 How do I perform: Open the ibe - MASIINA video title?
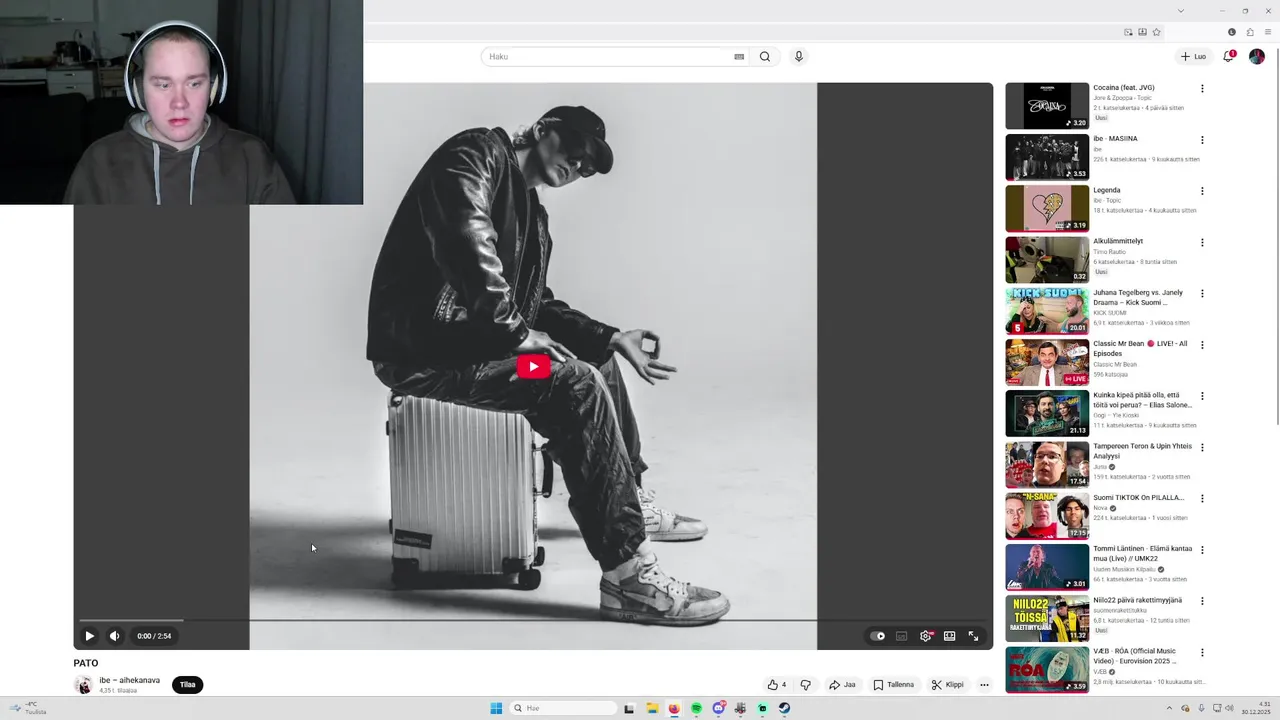pyautogui.click(x=1115, y=139)
